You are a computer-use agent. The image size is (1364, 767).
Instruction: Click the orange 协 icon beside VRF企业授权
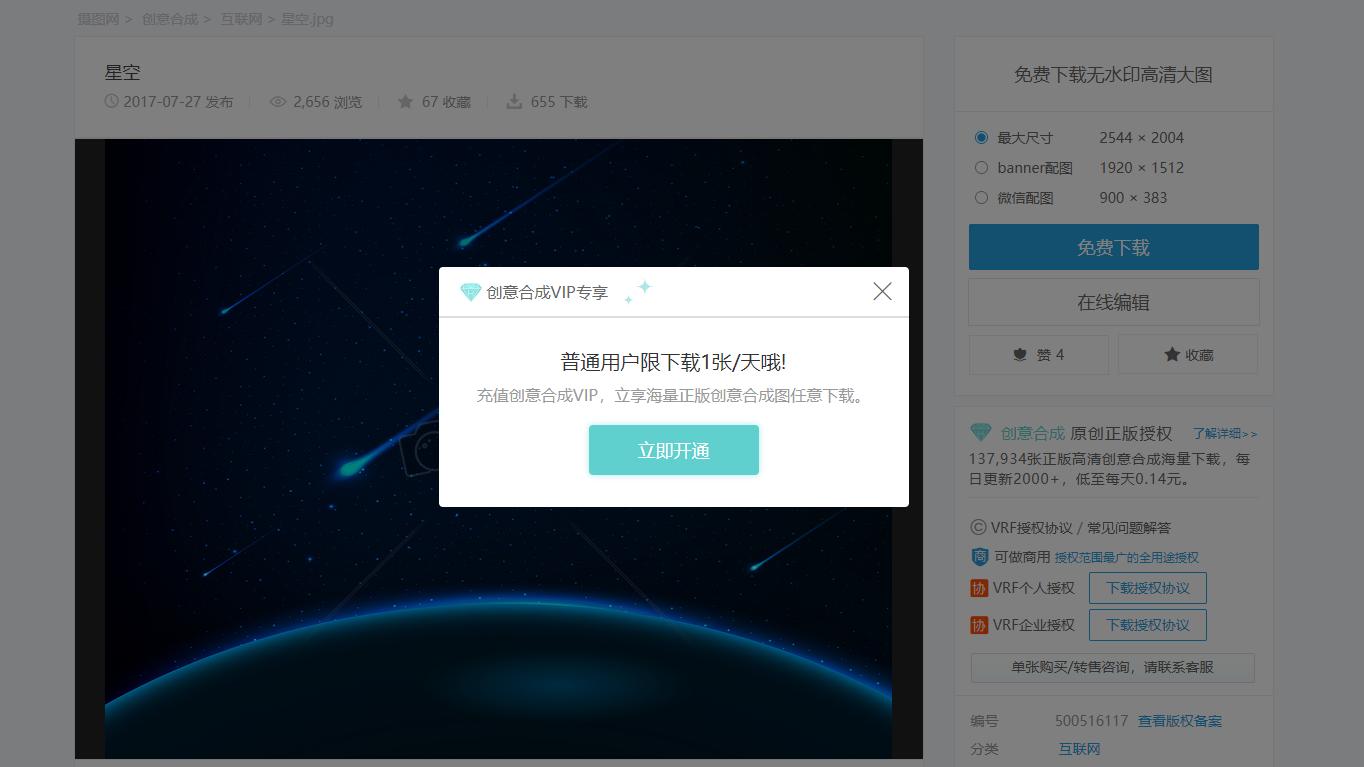(x=978, y=624)
